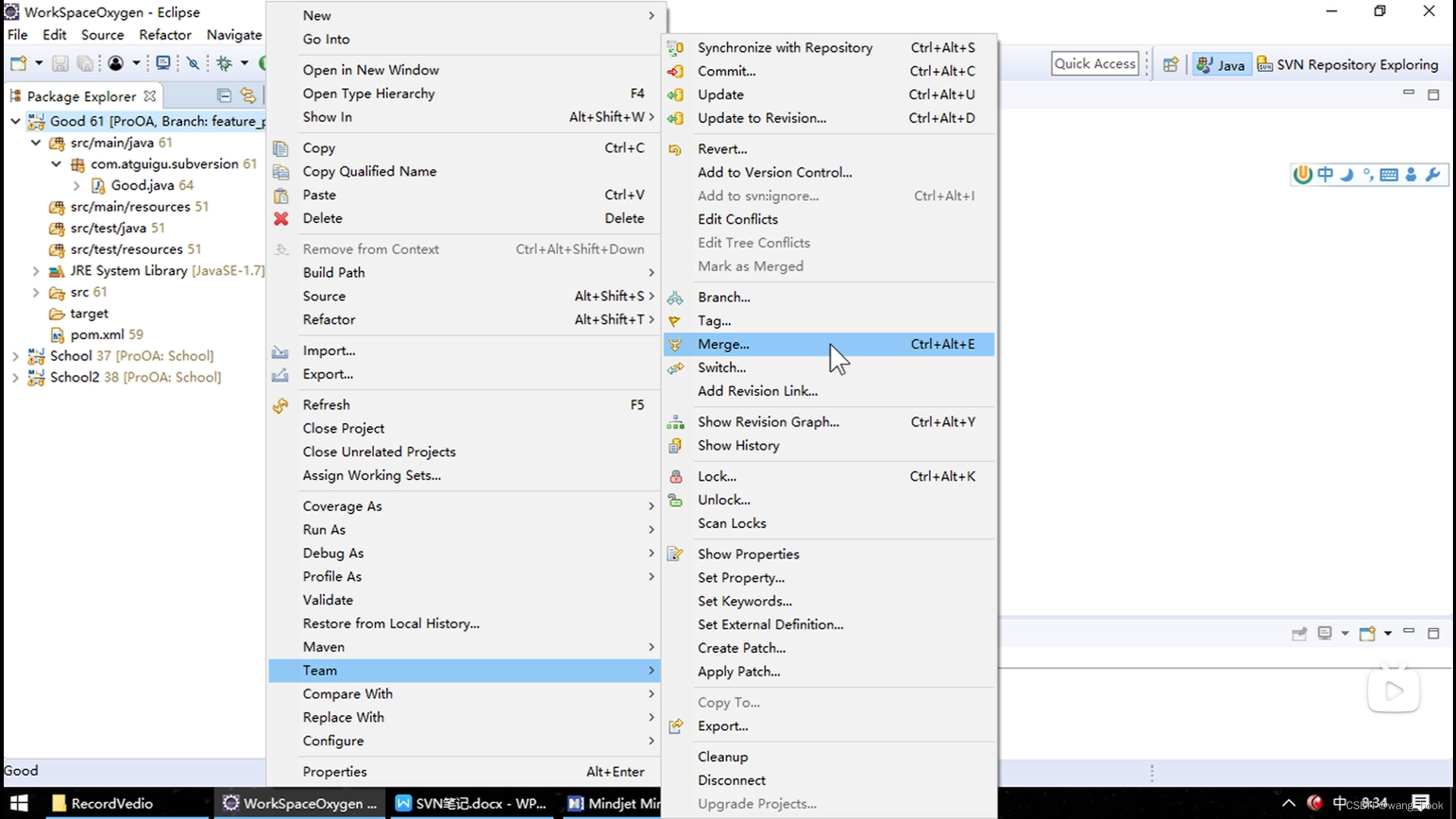Close the Package Explorer view tab
The height and width of the screenshot is (819, 1456).
point(150,96)
